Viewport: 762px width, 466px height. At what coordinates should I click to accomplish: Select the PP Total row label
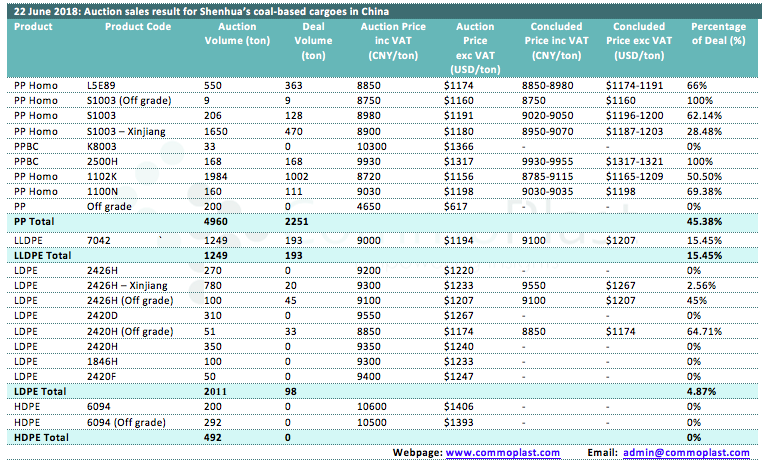[x=31, y=218]
